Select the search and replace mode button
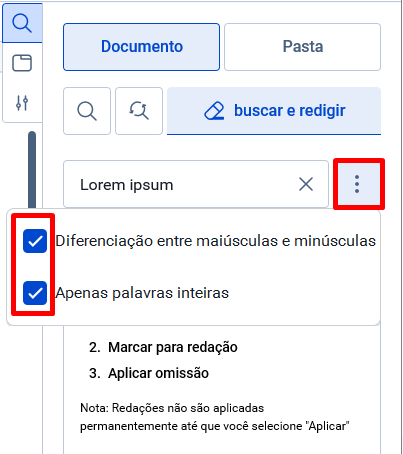403x454 pixels. [139, 111]
